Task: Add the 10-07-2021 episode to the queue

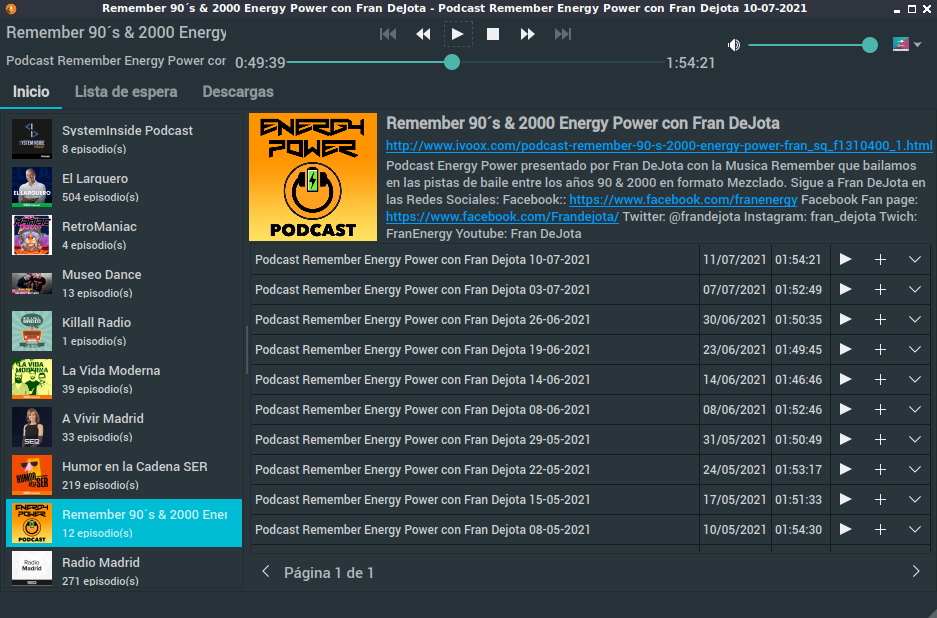Action: click(x=880, y=259)
